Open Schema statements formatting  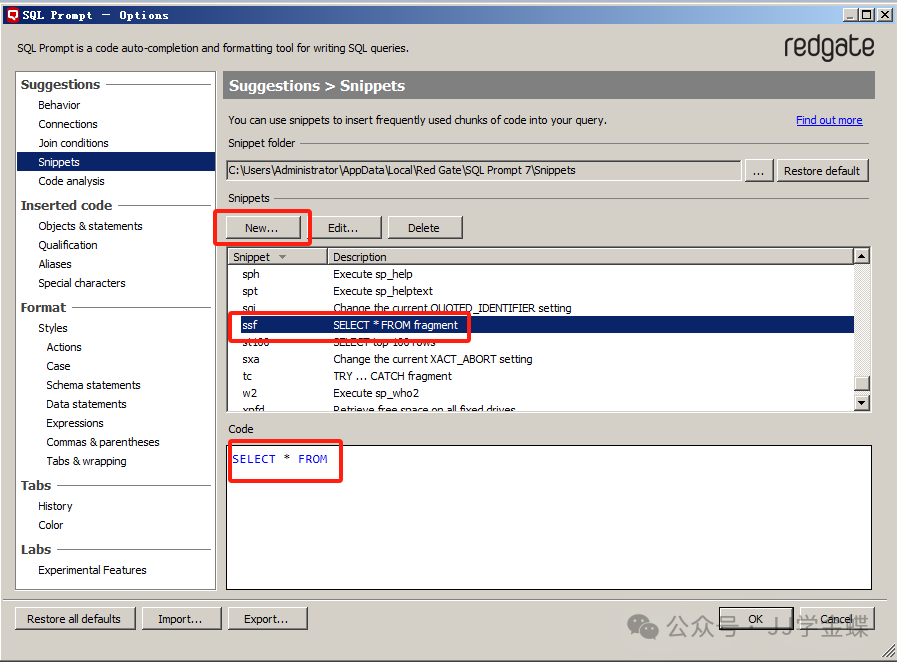coord(93,385)
